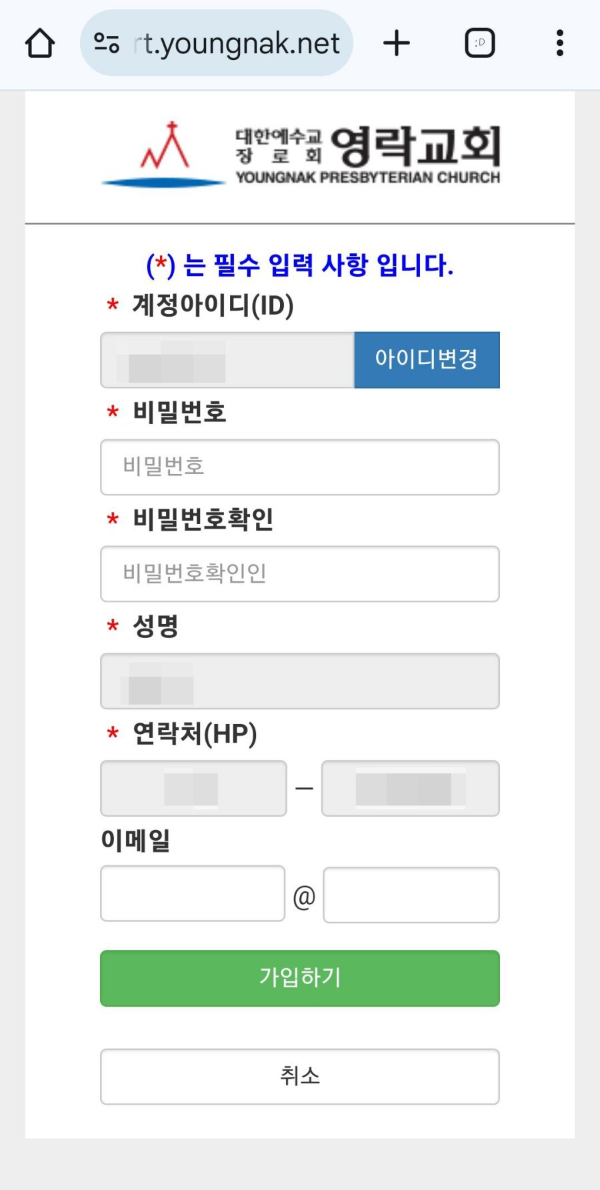Image resolution: width=600 pixels, height=1190 pixels.
Task: Tap the plus icon to open new tab
Action: pyautogui.click(x=396, y=42)
